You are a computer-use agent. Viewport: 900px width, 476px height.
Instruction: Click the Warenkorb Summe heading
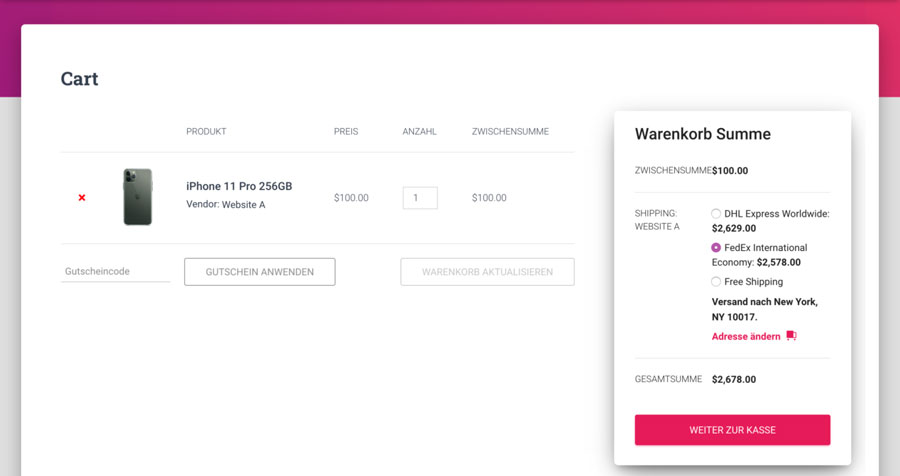coord(703,134)
